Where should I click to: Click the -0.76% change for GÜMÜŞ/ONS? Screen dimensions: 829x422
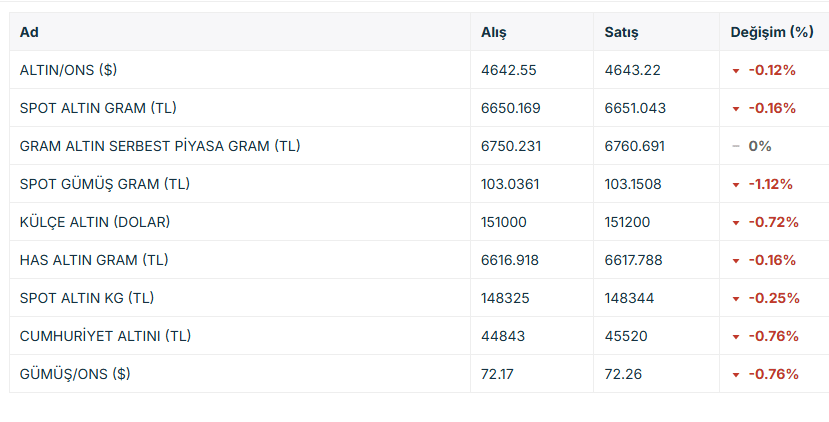pos(773,374)
